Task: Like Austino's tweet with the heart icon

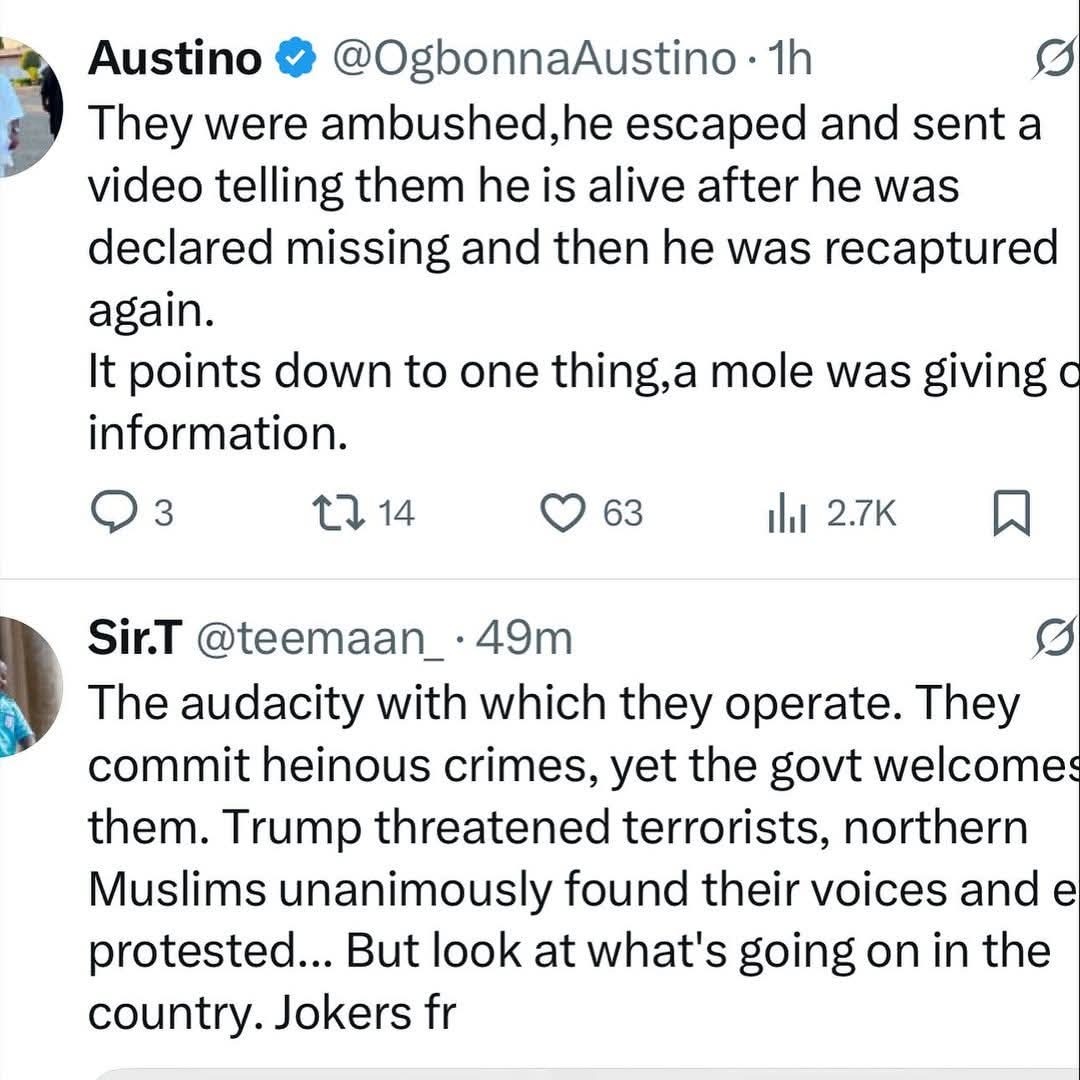Action: click(561, 514)
